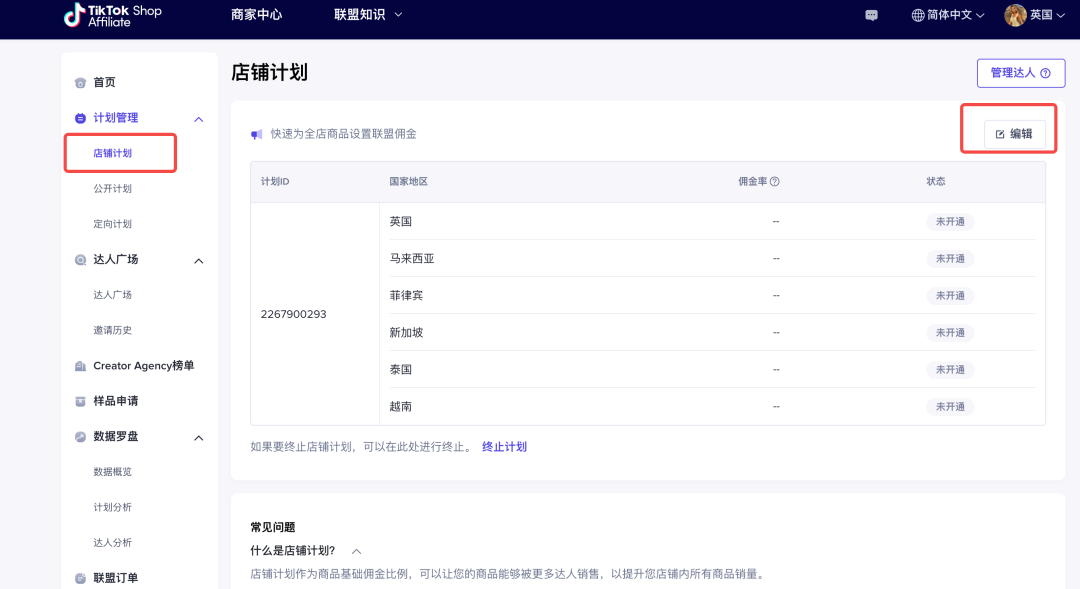
Task: Click the Creator Agency榜单 icon
Action: pyautogui.click(x=80, y=366)
